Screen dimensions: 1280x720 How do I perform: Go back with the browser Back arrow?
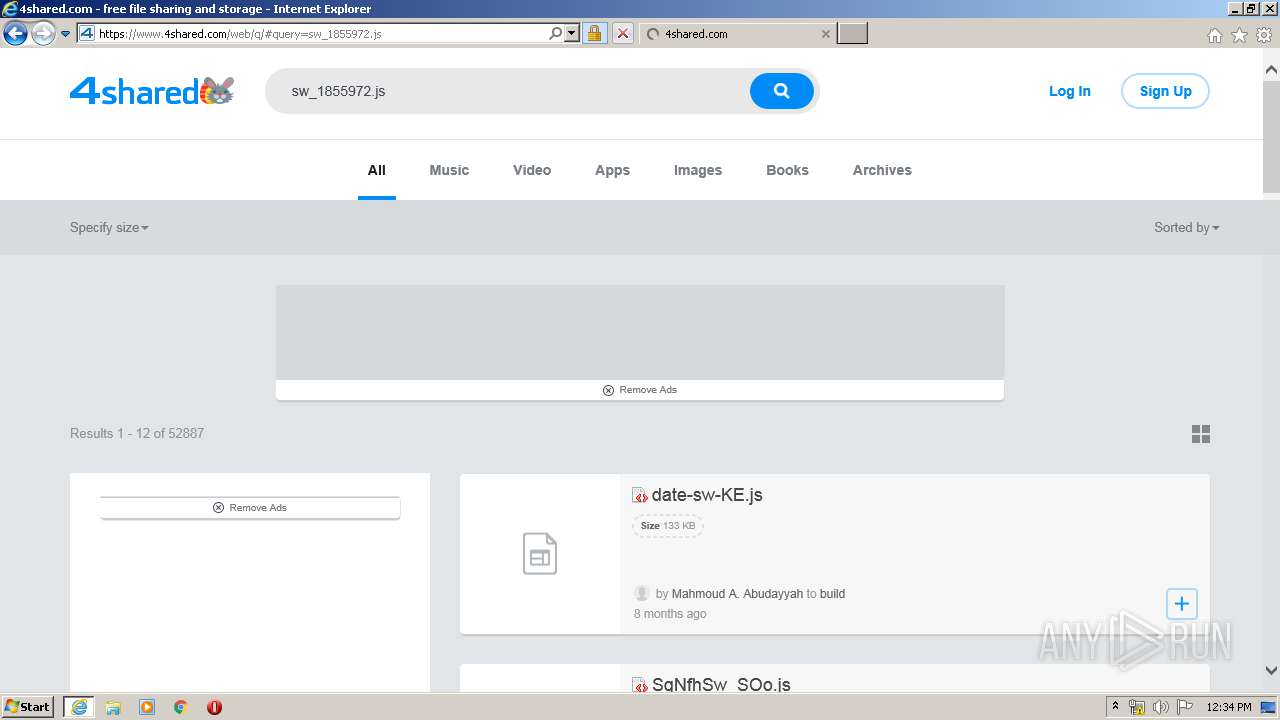point(15,34)
